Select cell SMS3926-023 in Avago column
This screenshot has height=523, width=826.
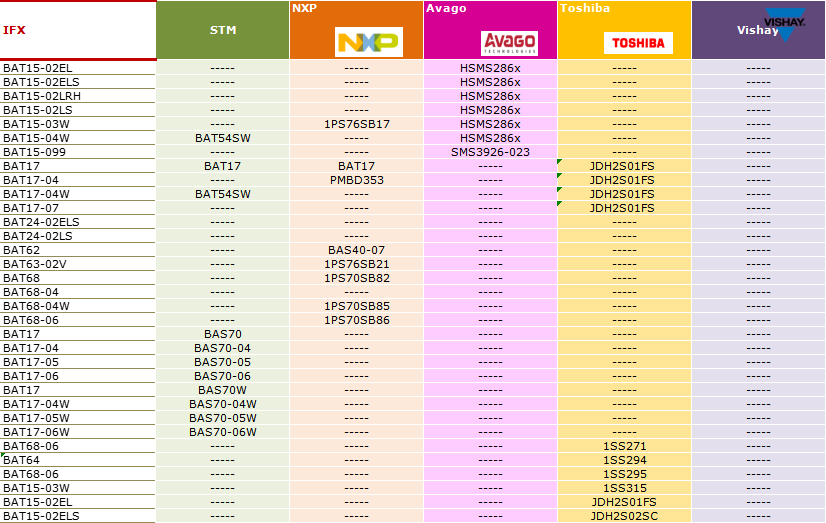pyautogui.click(x=490, y=152)
